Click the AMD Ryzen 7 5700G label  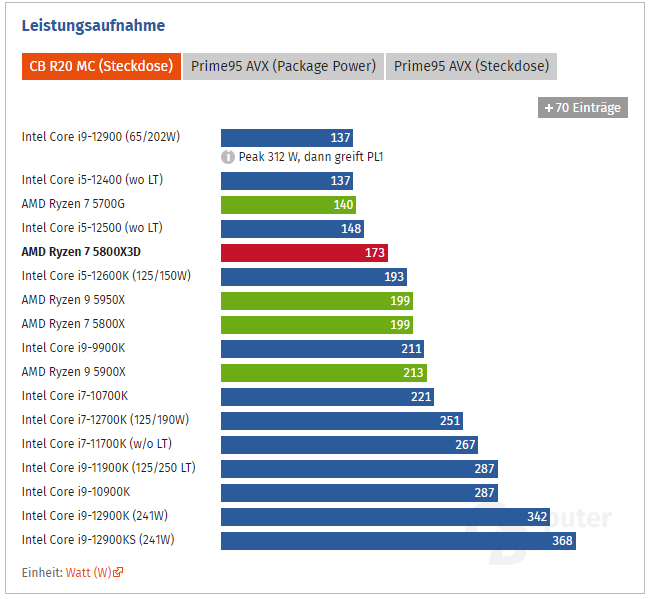[x=73, y=204]
